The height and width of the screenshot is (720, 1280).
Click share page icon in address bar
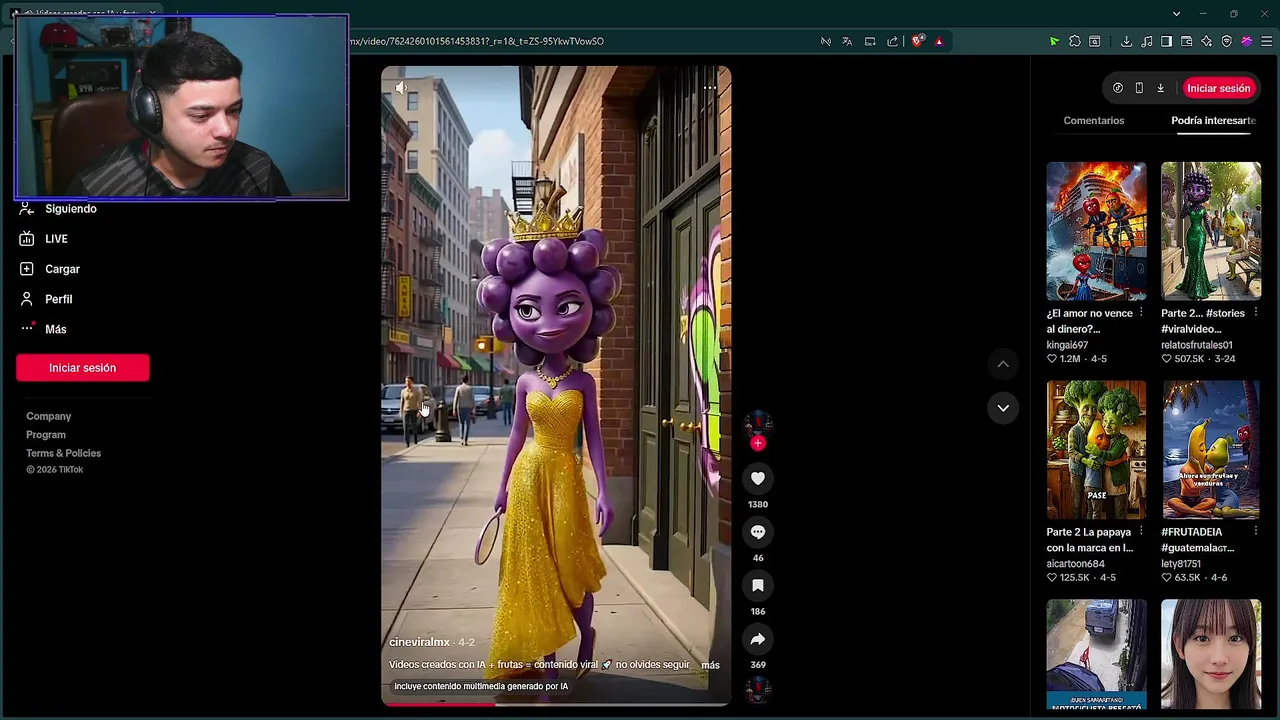click(892, 41)
